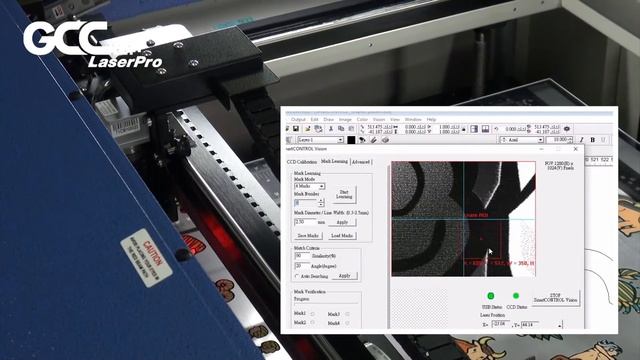The width and height of the screenshot is (640, 360).
Task: Open the Layer 1 dropdown
Action: [320, 140]
